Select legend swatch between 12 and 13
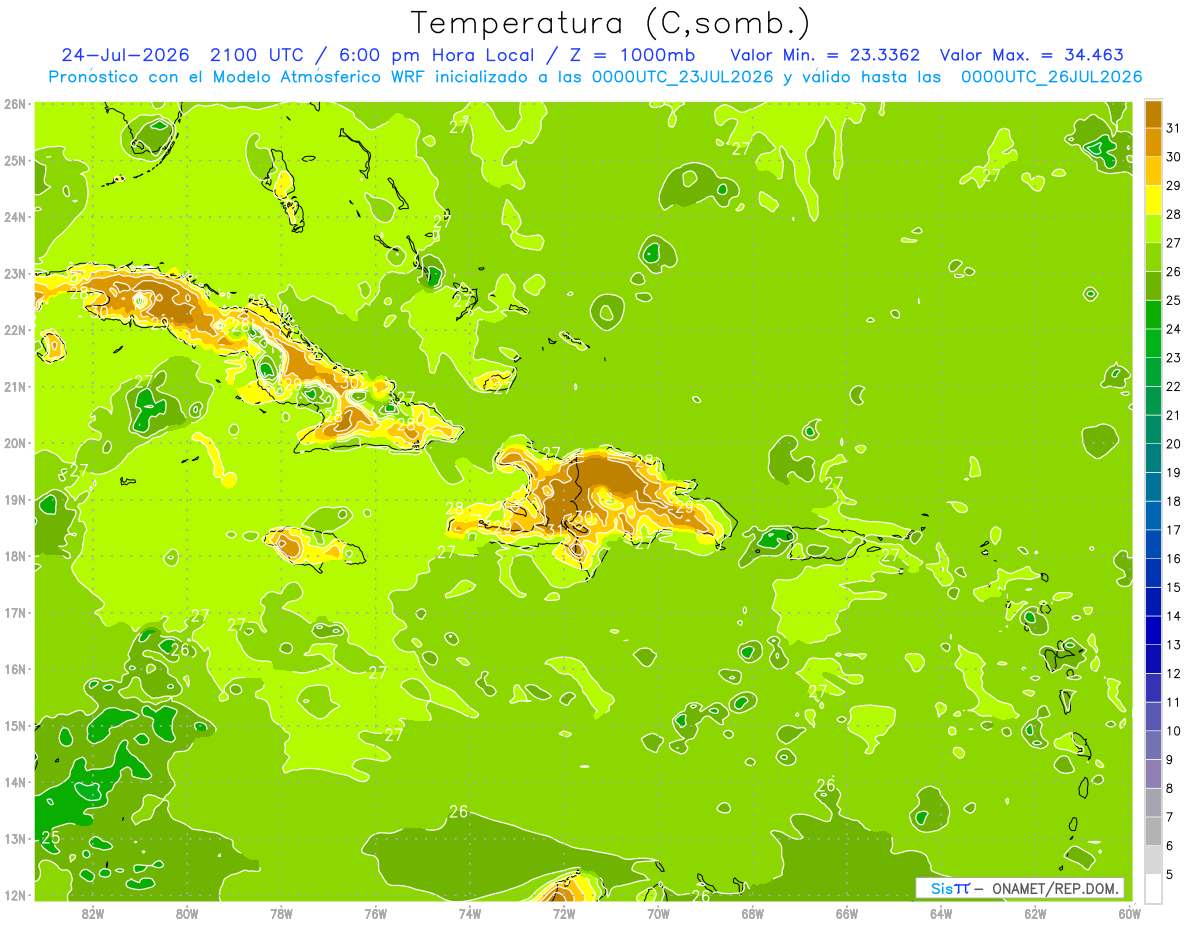The image size is (1200, 927). click(1153, 659)
